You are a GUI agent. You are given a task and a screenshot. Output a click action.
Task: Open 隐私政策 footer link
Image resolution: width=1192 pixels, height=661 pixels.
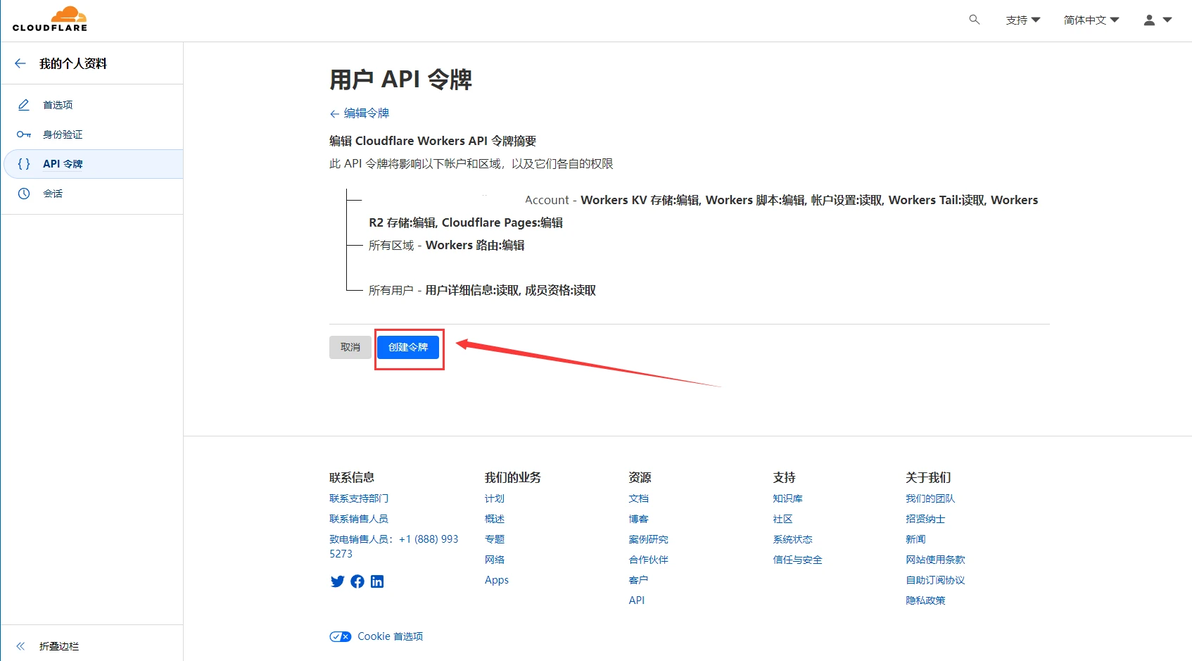[x=925, y=600]
